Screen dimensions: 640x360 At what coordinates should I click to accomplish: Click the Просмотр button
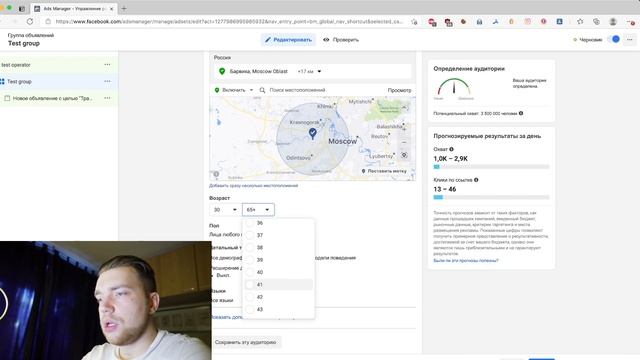[x=399, y=90]
